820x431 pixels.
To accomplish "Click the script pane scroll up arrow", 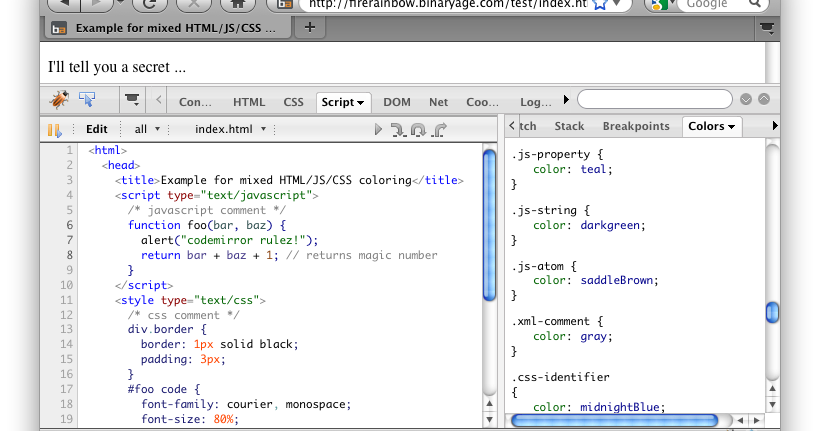I will pos(489,403).
